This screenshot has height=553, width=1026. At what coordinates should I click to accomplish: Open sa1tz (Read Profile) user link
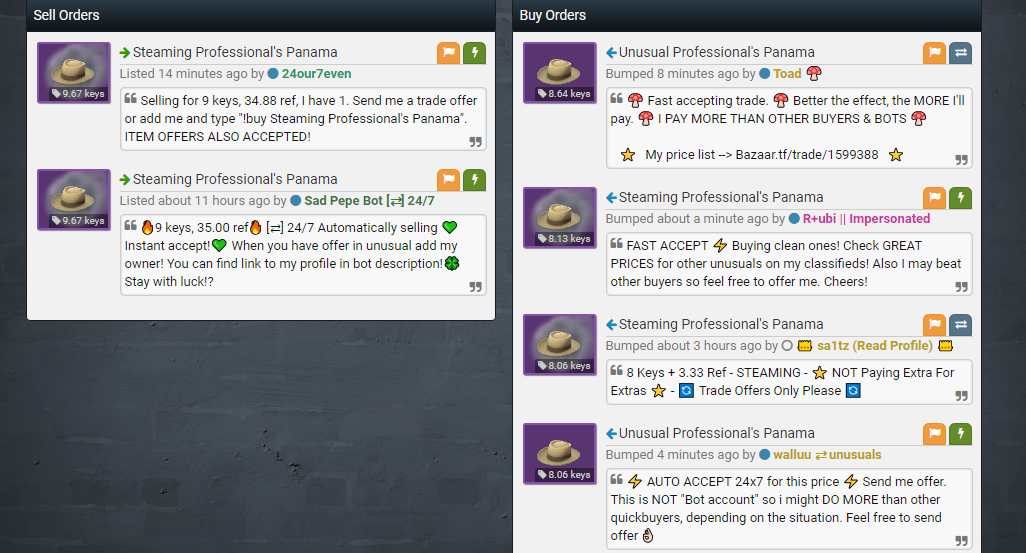click(875, 346)
